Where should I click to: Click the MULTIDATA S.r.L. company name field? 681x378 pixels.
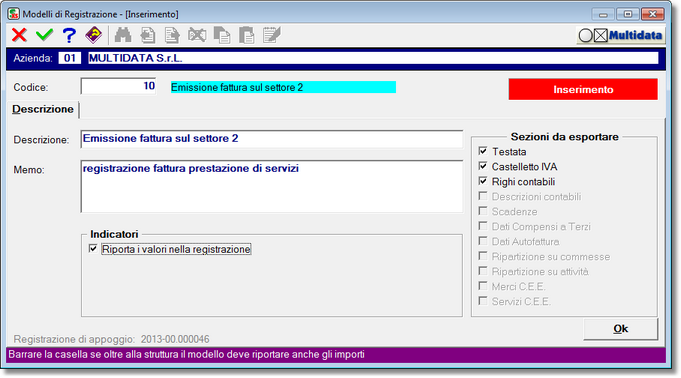pos(373,58)
